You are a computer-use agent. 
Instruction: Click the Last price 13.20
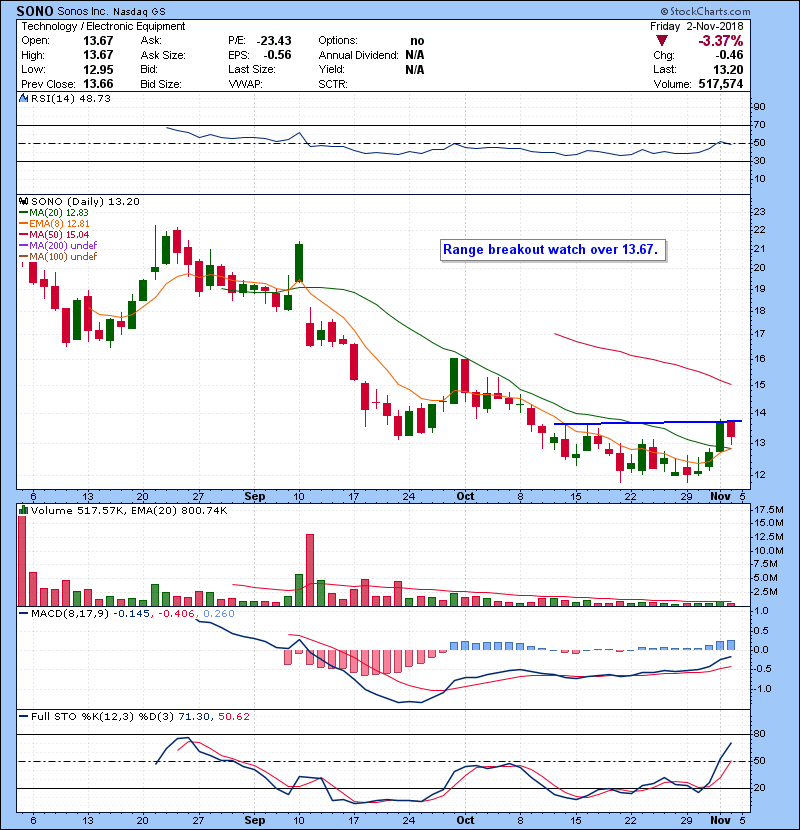[x=728, y=69]
